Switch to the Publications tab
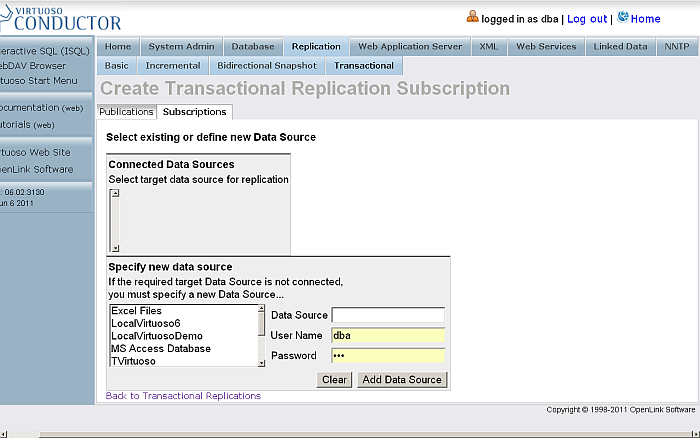 tap(126, 112)
